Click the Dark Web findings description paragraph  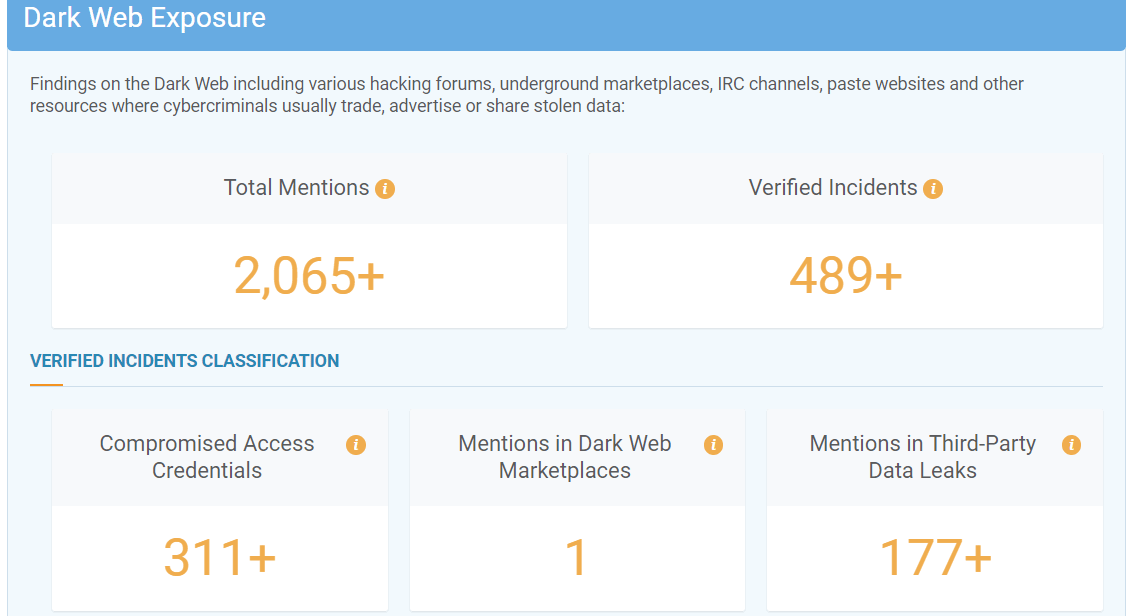(526, 95)
